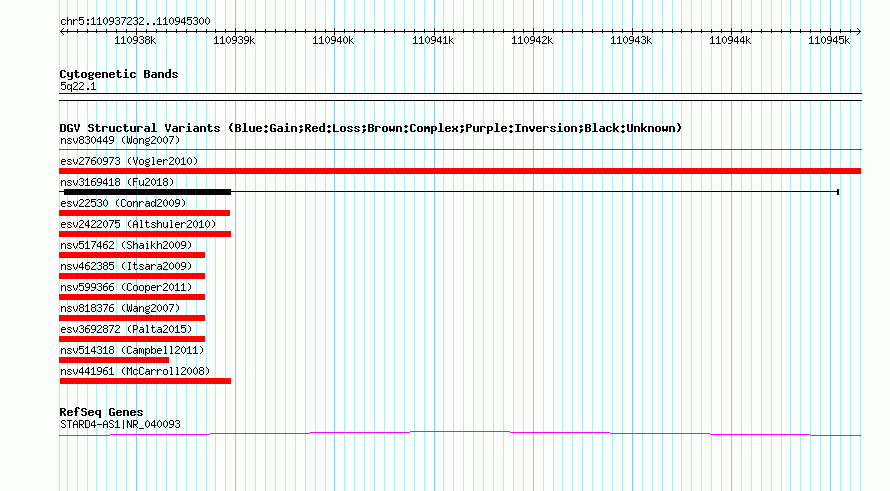Click the Cytogenetic Bands track title
This screenshot has height=491, width=890.
tap(119, 74)
